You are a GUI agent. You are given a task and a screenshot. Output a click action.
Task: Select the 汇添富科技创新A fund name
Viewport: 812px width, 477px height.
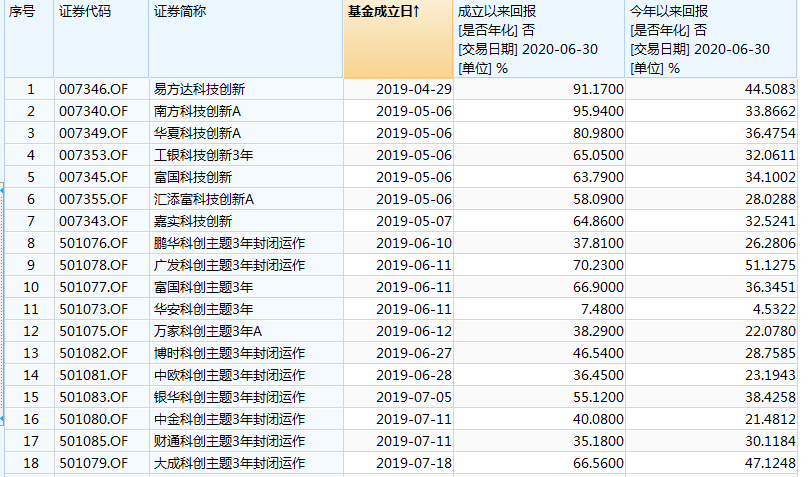pos(204,199)
